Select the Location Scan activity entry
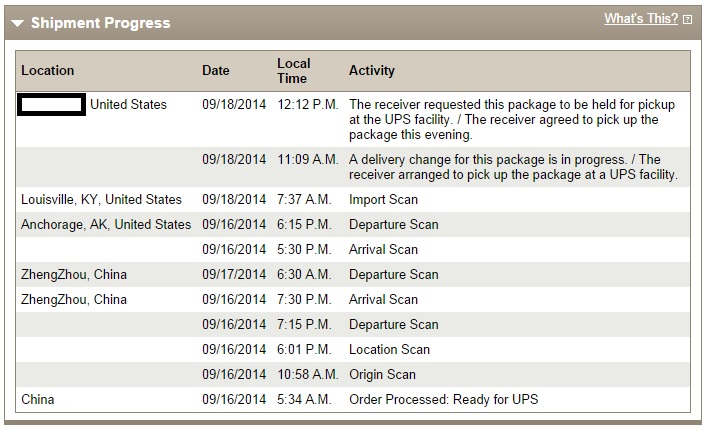The image size is (706, 435). pyautogui.click(x=389, y=349)
